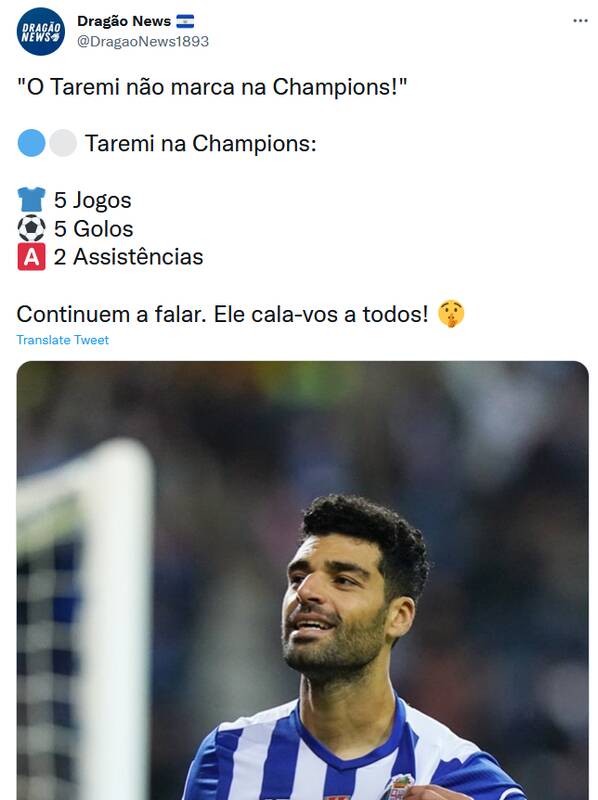Click the '5 Golos' stat line

click(x=93, y=229)
